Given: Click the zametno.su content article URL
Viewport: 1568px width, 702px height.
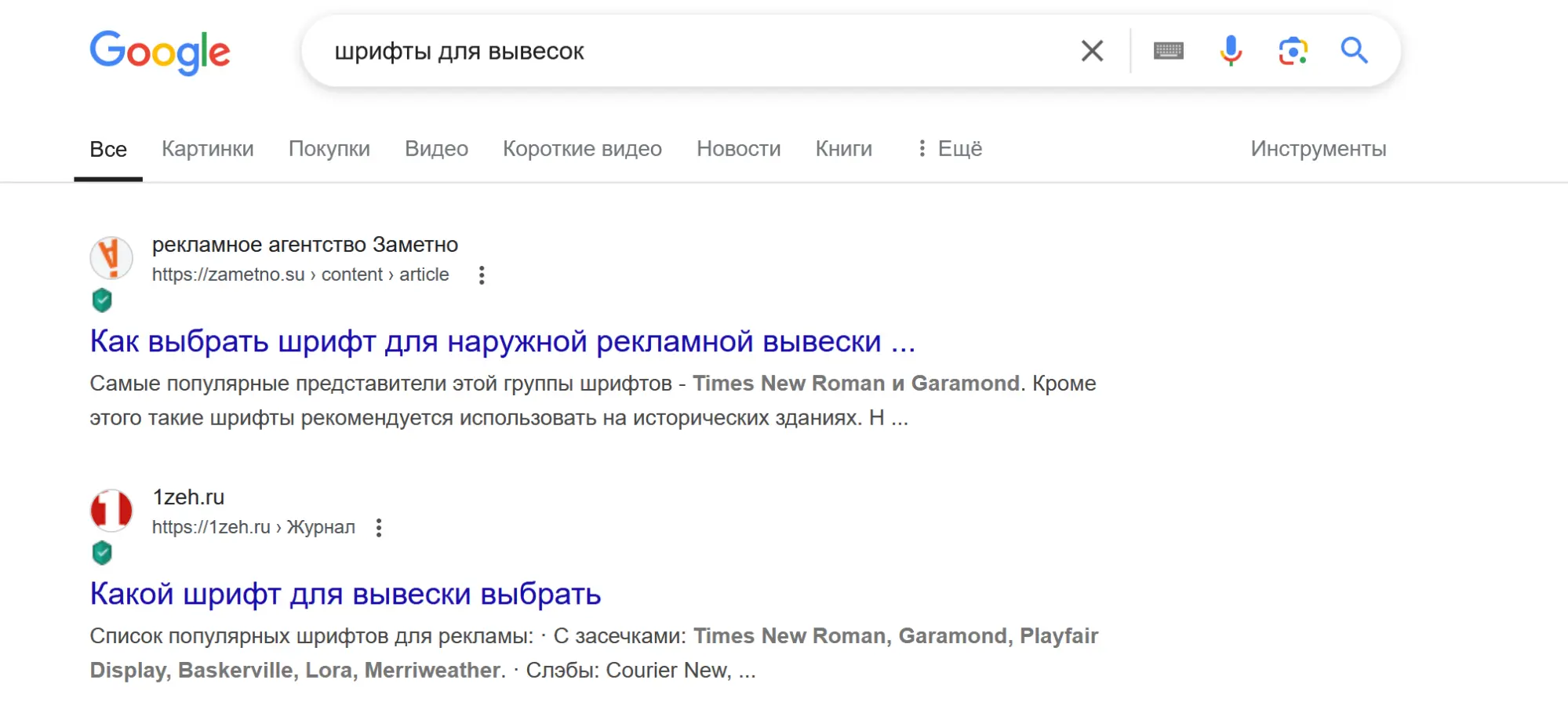Looking at the screenshot, I should point(300,275).
